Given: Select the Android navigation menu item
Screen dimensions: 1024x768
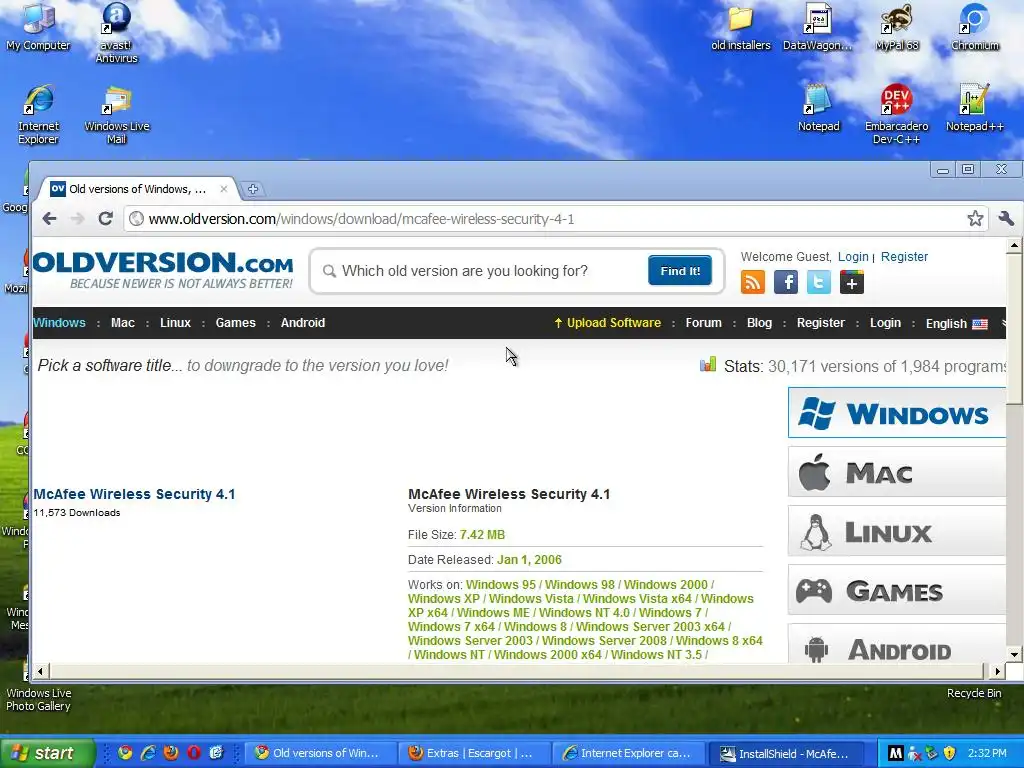Looking at the screenshot, I should (x=302, y=323).
